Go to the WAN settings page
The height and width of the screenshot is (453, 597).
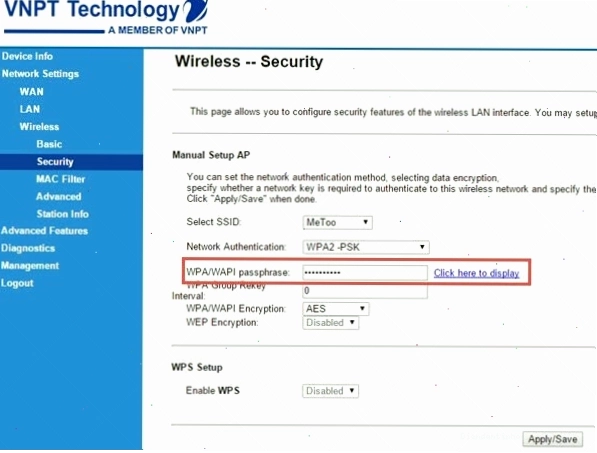(x=32, y=92)
